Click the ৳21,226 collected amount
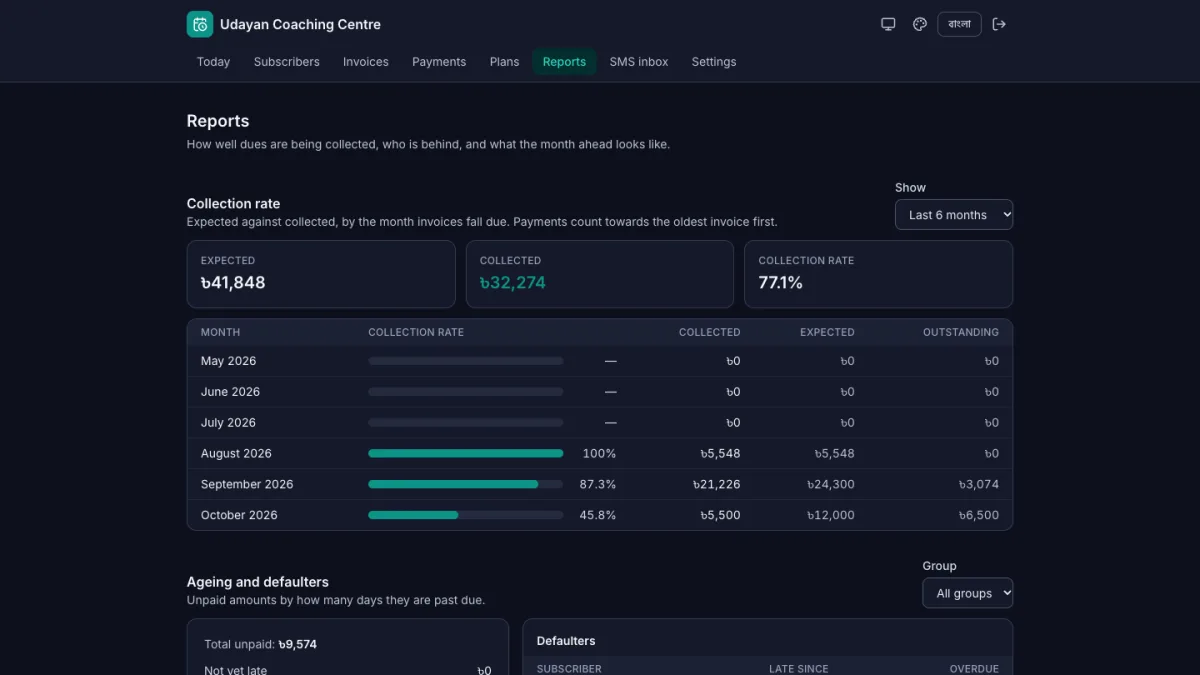The width and height of the screenshot is (1200, 675). (x=717, y=485)
